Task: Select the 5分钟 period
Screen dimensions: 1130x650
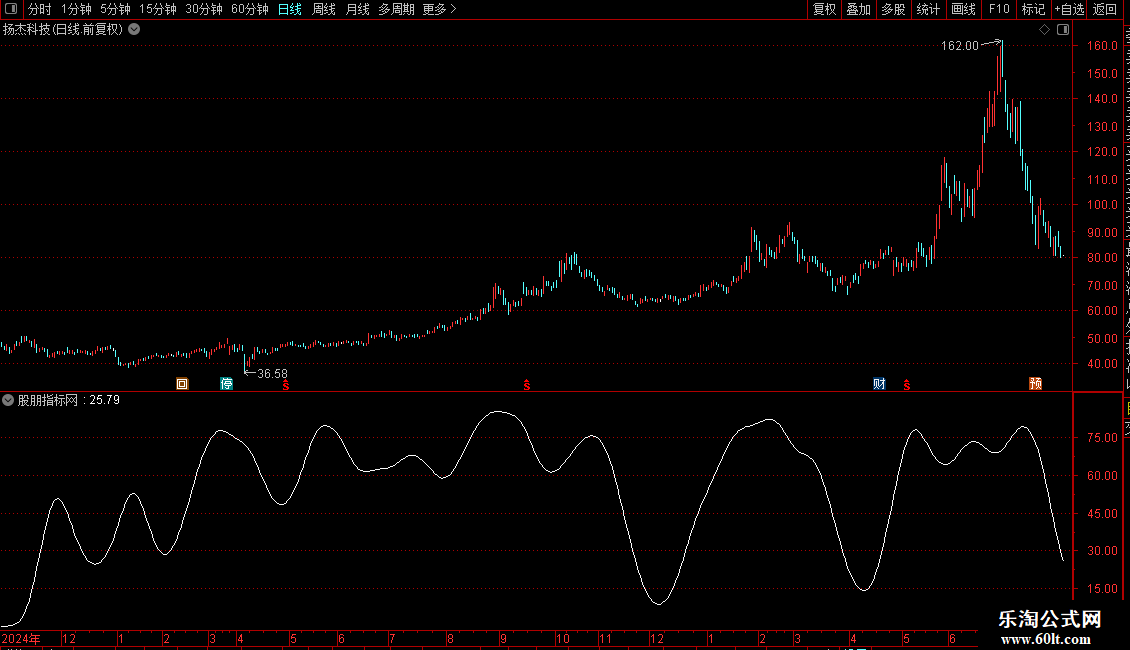Action: coord(115,9)
